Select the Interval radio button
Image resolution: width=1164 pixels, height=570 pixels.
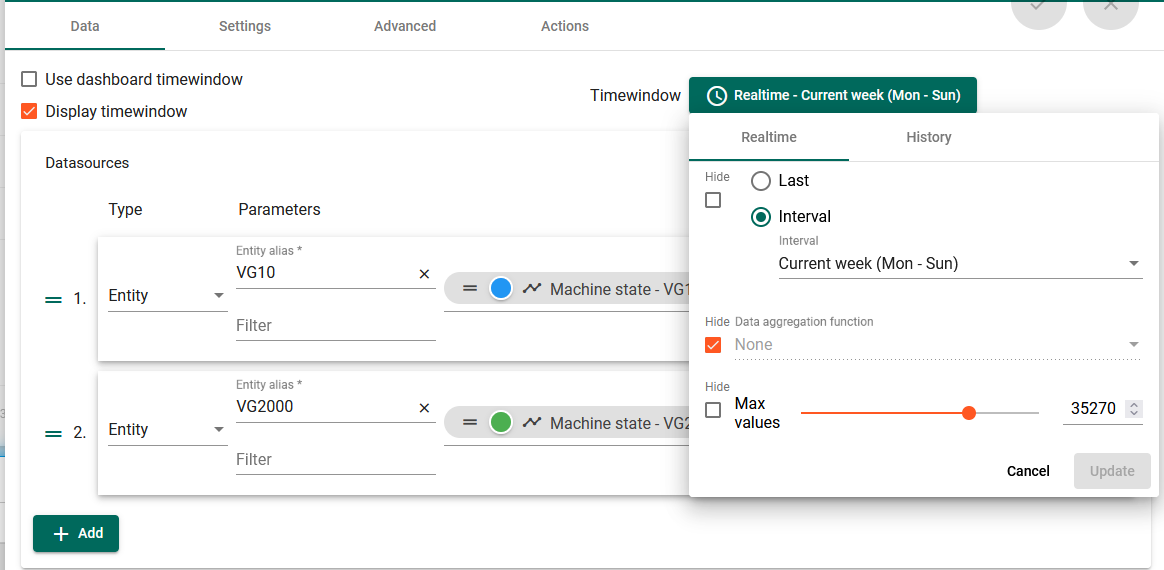[x=761, y=217]
